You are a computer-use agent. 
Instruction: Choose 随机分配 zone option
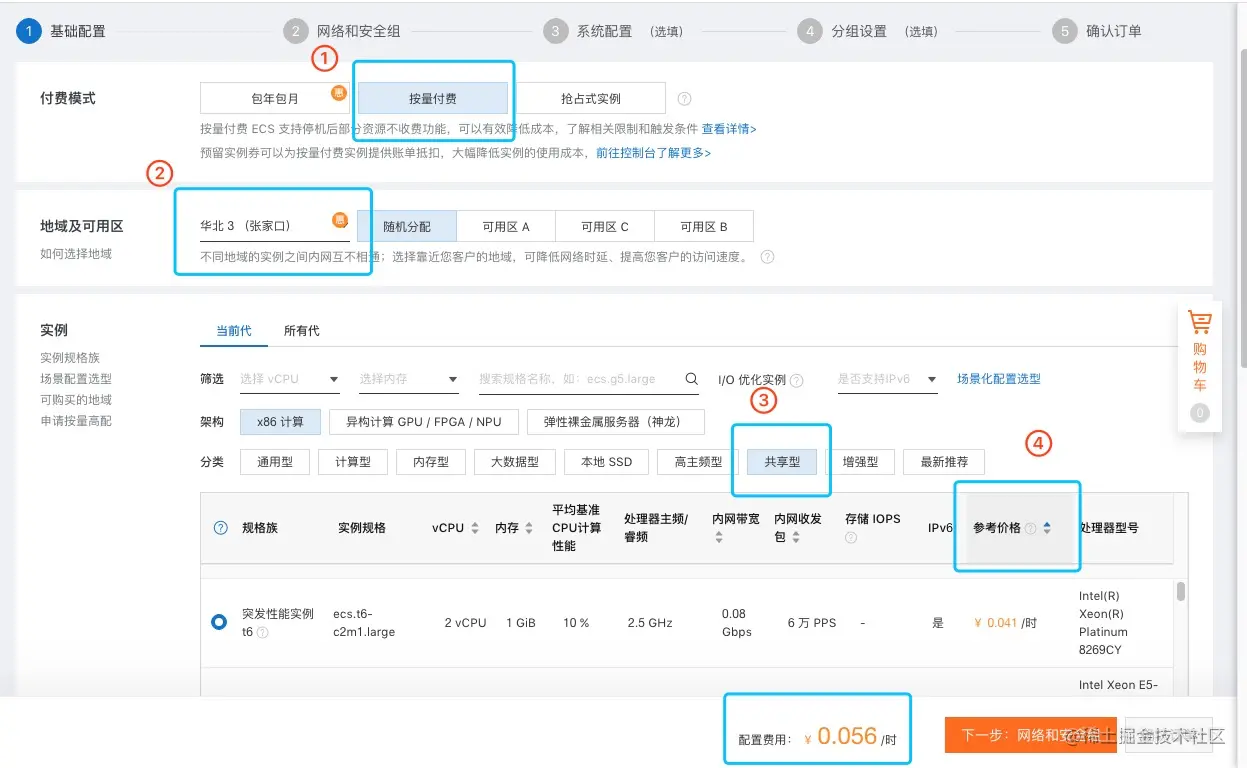coord(407,226)
